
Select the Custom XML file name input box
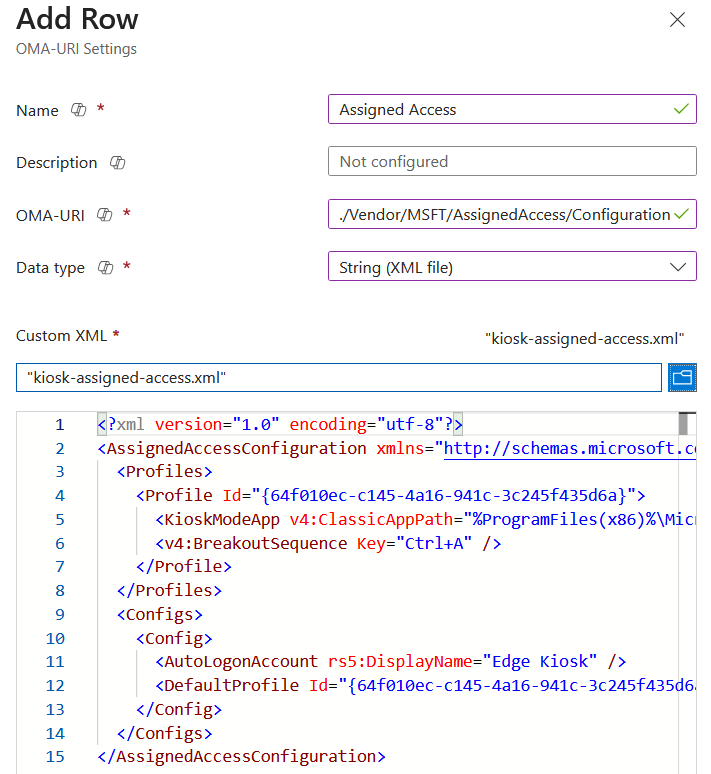click(x=338, y=377)
